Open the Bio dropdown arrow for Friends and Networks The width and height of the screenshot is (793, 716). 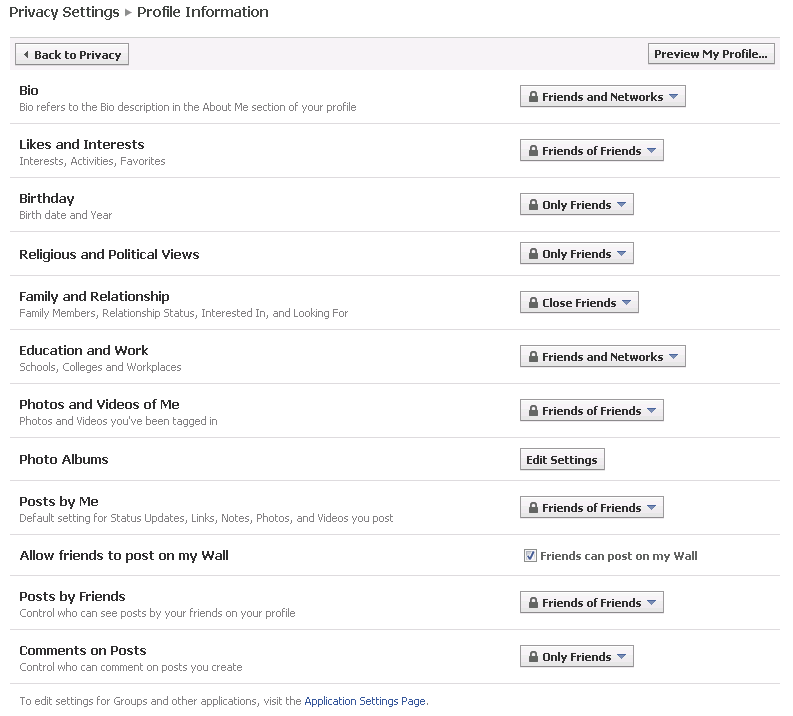(x=674, y=97)
